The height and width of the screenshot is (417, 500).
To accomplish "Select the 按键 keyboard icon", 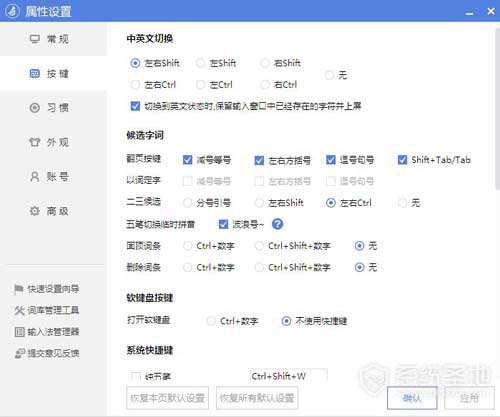I will [x=35, y=73].
